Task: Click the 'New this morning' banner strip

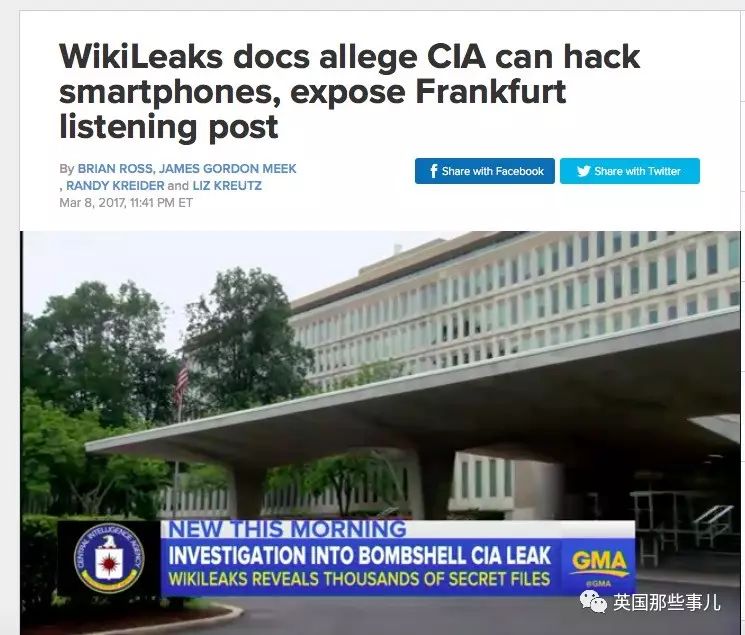Action: tap(287, 529)
